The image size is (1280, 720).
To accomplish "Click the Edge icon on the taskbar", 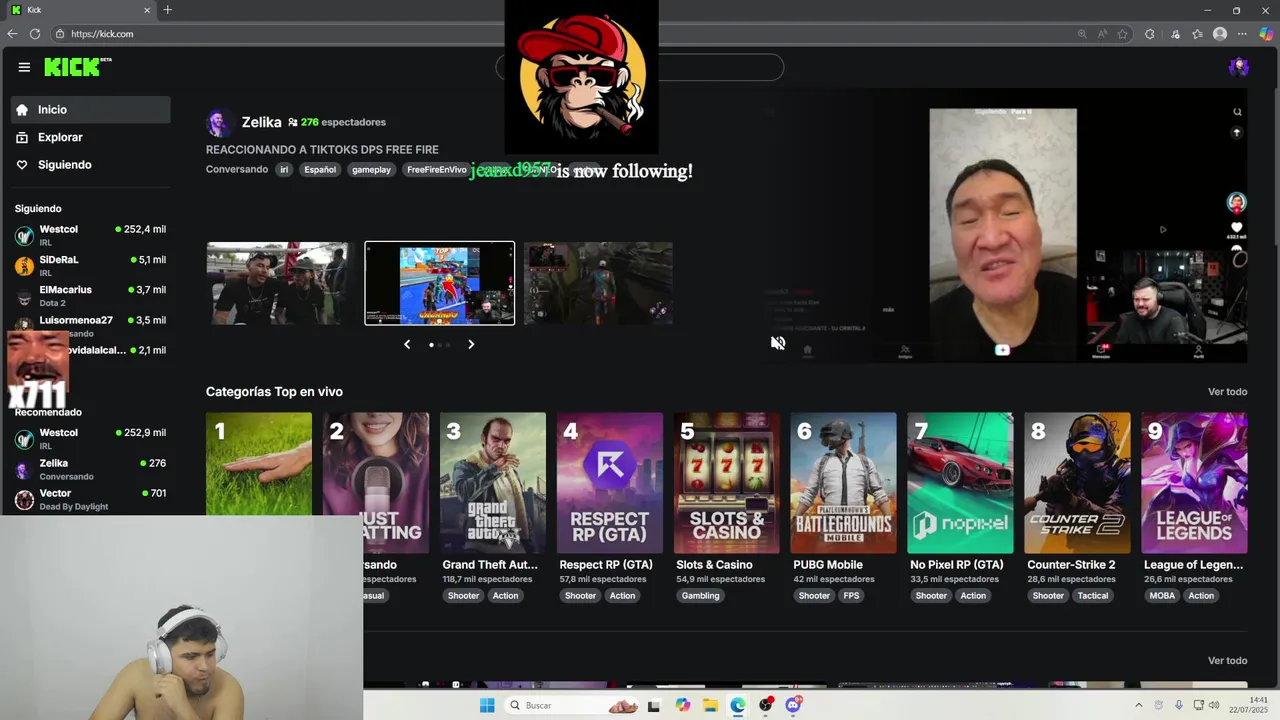I will pos(738,705).
